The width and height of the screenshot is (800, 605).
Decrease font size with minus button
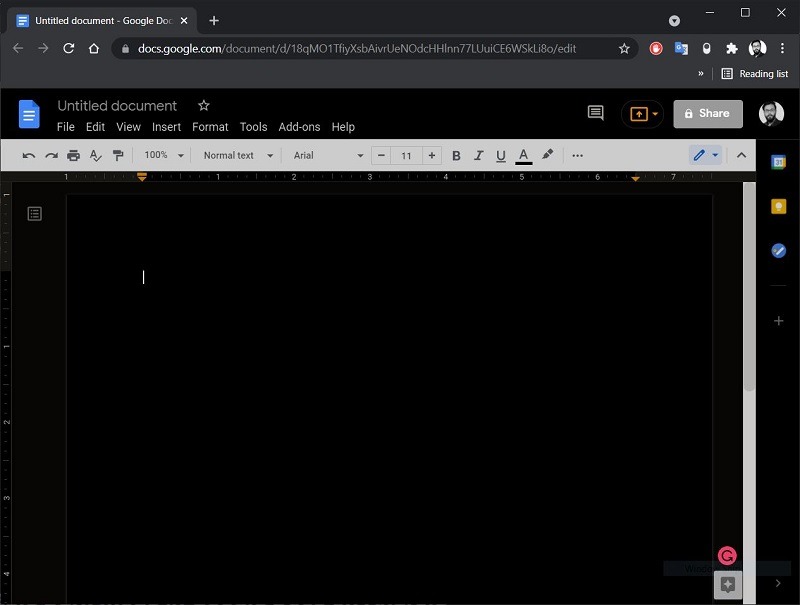coord(381,155)
